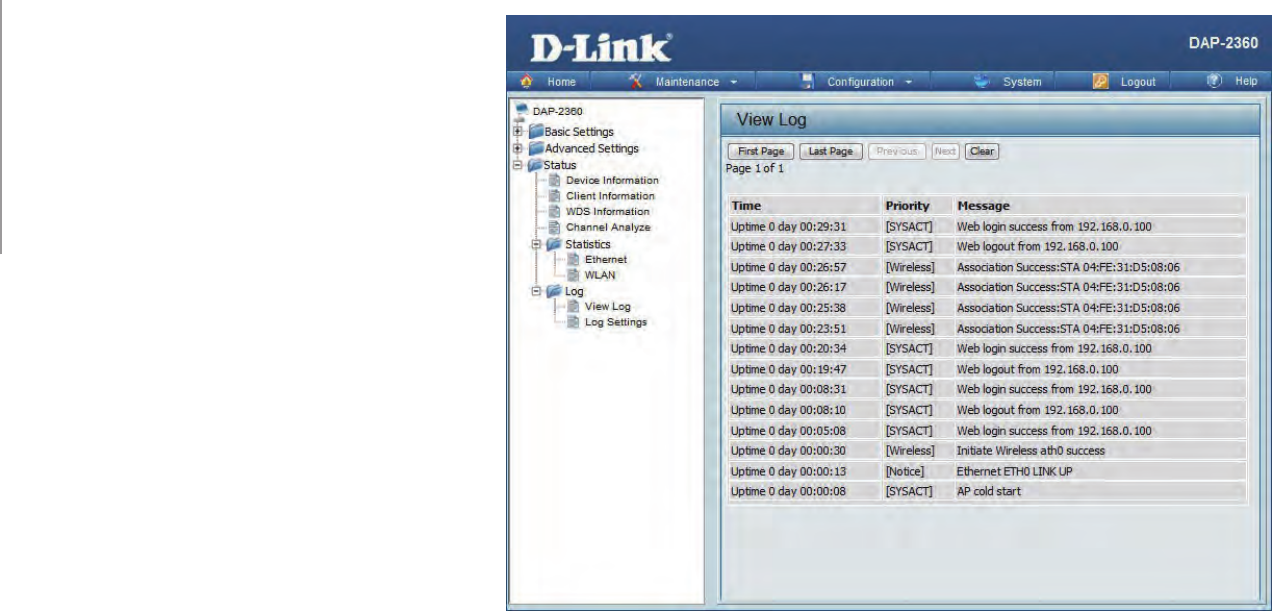Open the Maintenance dropdown arrow
Image resolution: width=1272 pixels, height=611 pixels.
(x=735, y=82)
